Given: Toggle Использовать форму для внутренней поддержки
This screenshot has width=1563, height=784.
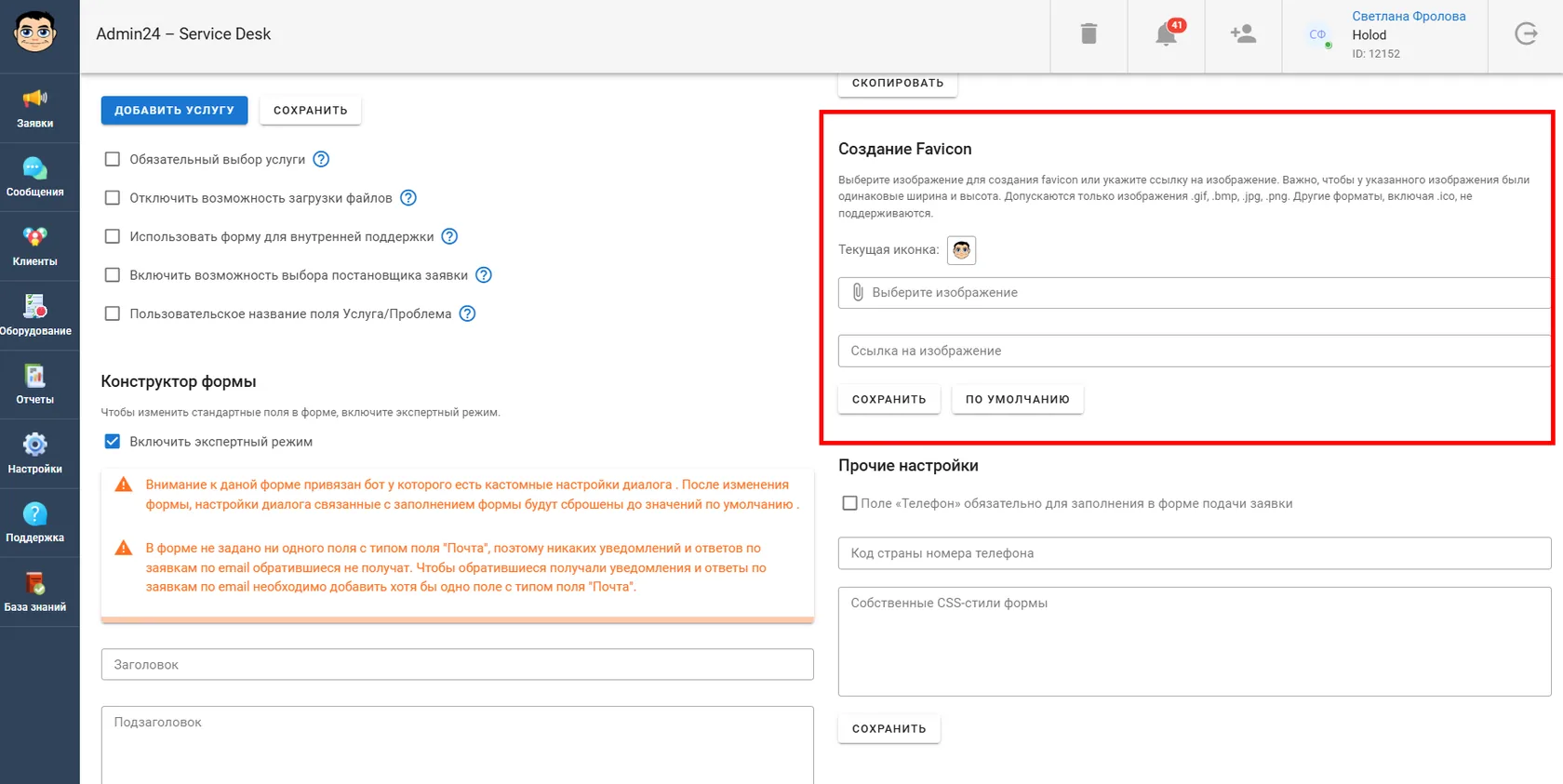Looking at the screenshot, I should tap(113, 236).
